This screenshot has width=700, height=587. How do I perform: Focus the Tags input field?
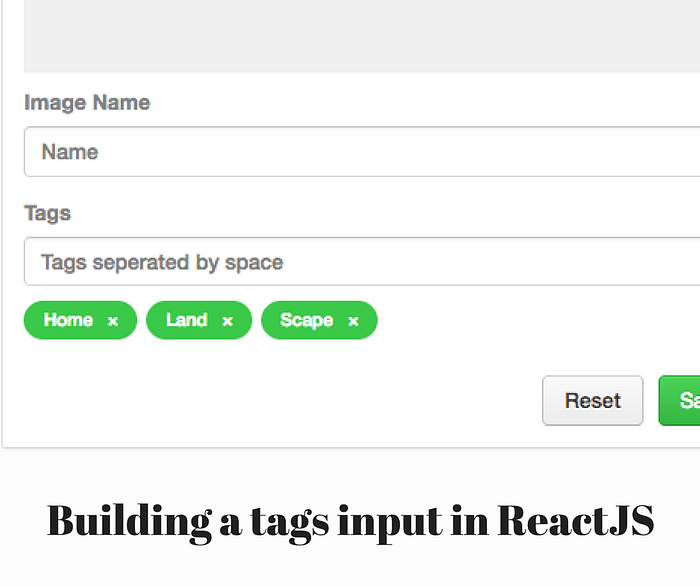coord(362,262)
